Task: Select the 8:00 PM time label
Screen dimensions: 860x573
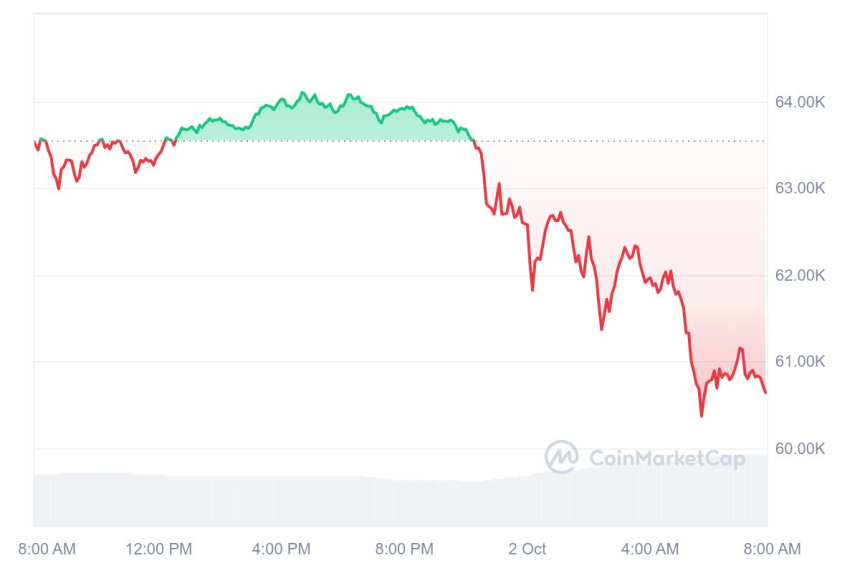Action: [x=405, y=548]
